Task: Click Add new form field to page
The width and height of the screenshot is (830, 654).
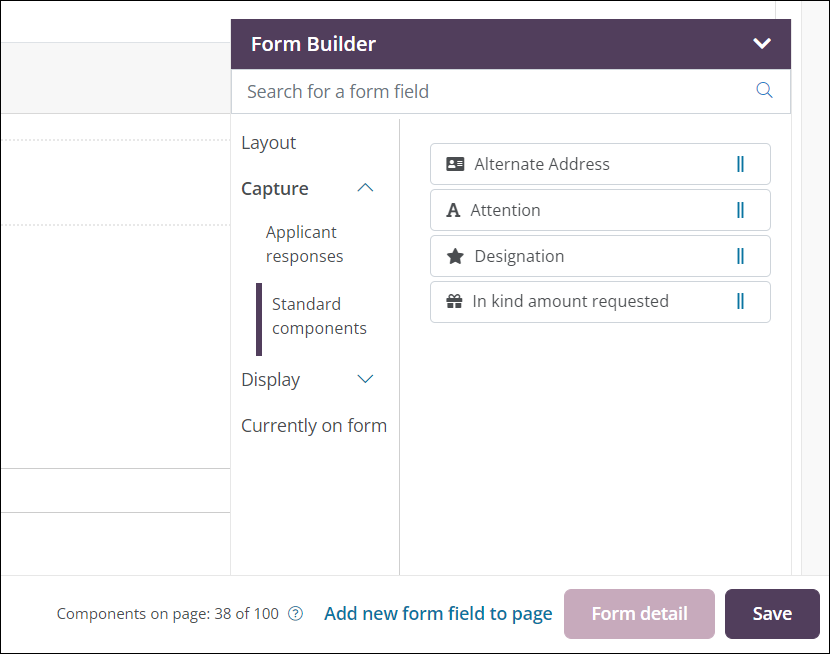Action: [438, 614]
